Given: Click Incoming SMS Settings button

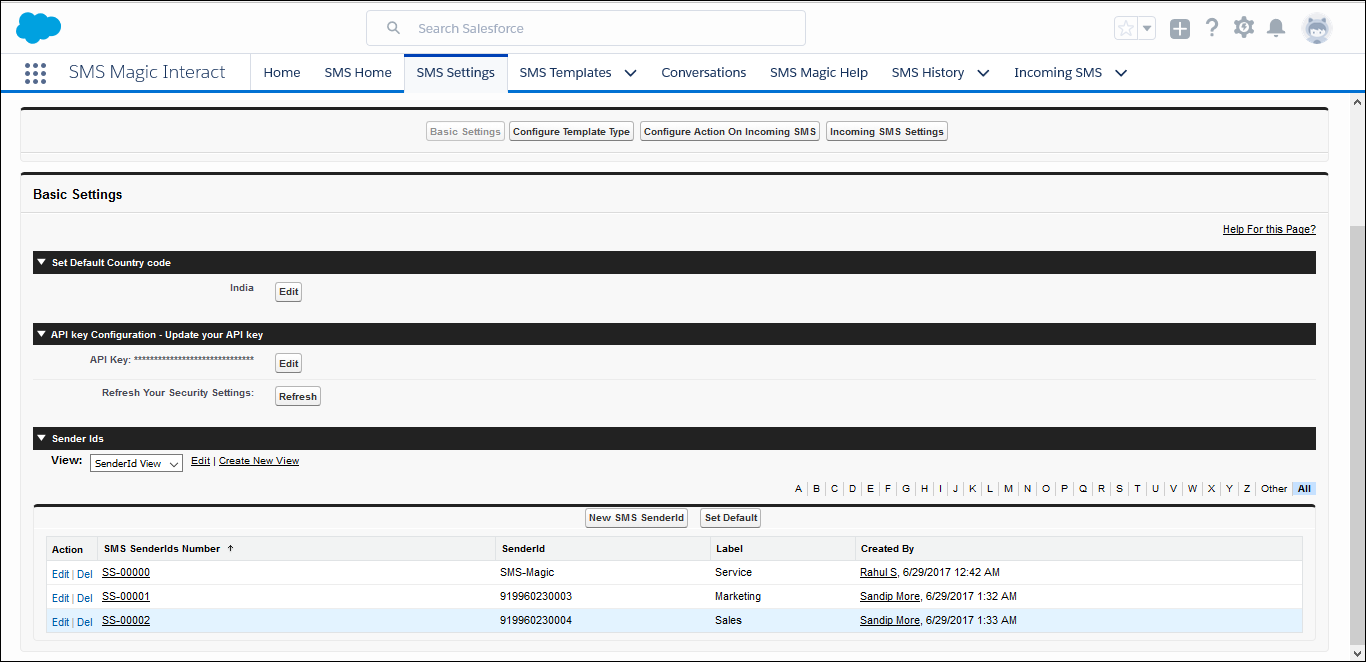Looking at the screenshot, I should [x=887, y=132].
